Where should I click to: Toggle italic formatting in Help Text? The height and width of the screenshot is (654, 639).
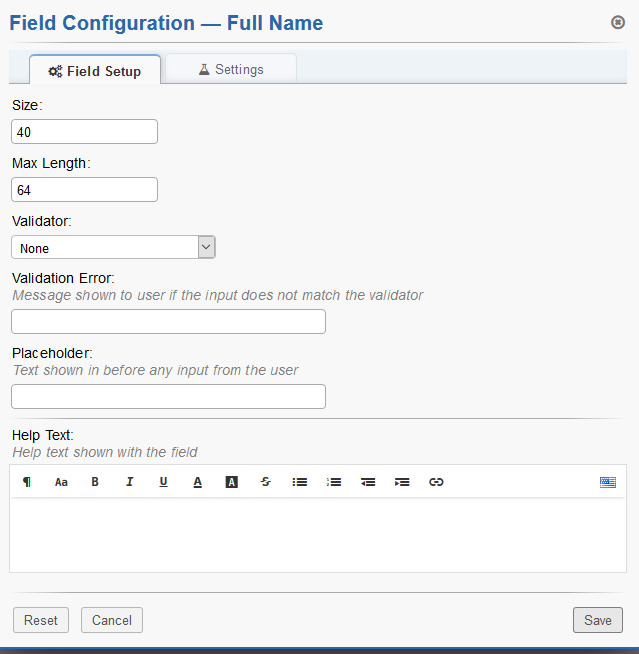129,482
